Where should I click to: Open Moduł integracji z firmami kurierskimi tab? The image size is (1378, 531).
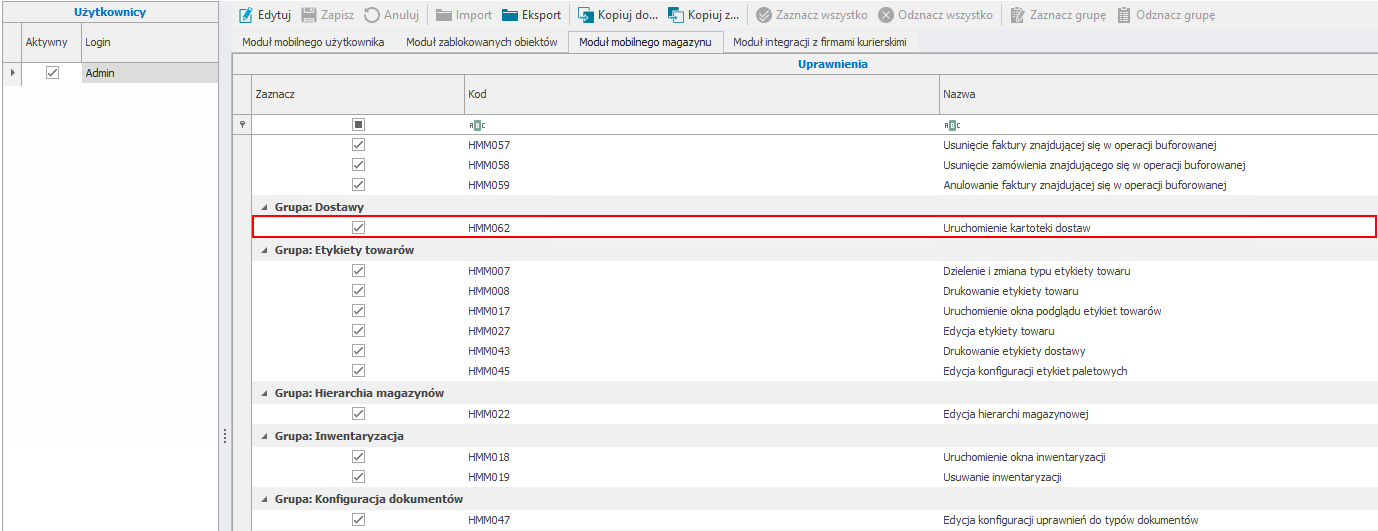819,42
